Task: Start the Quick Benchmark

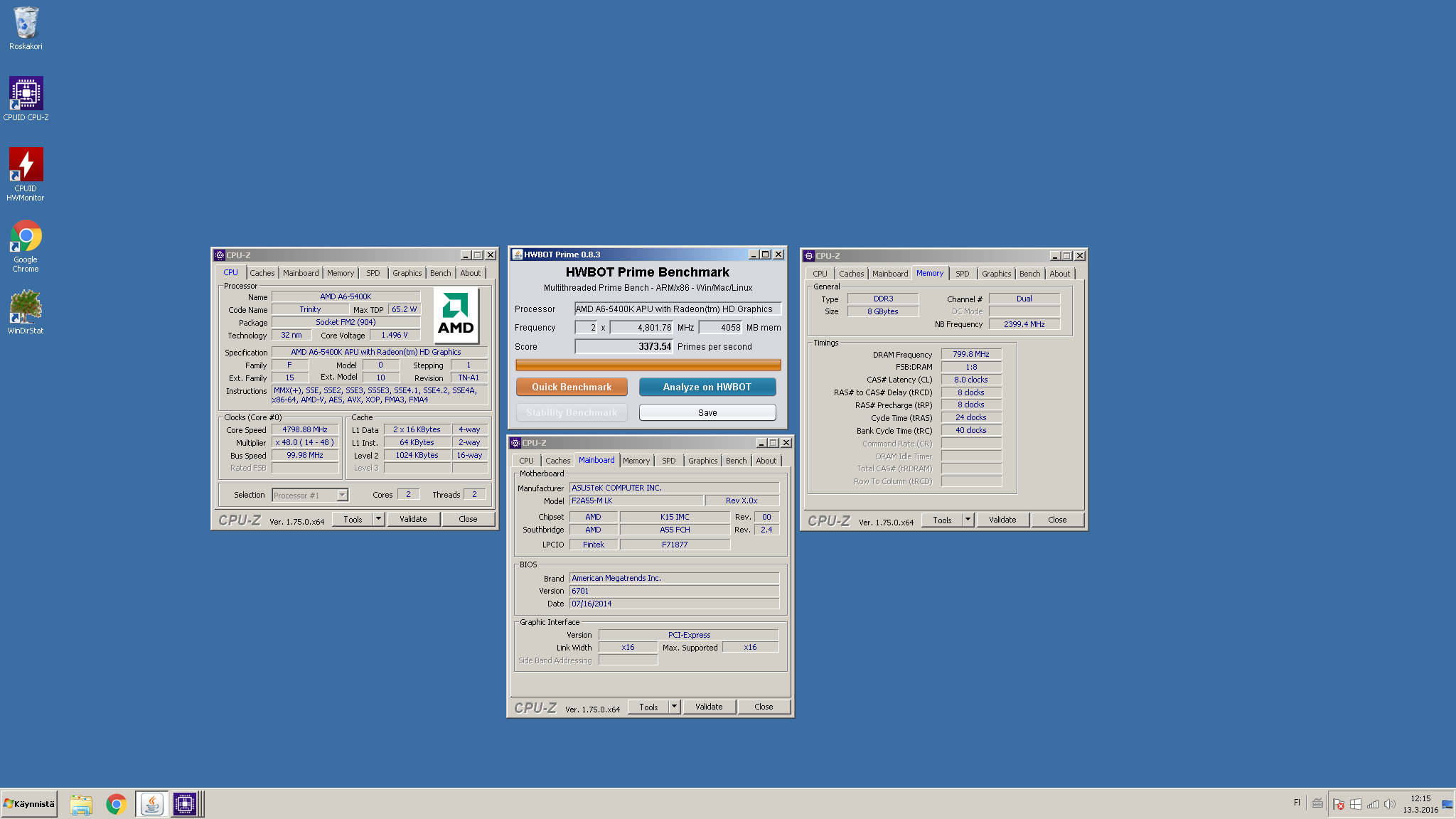Action: (572, 387)
